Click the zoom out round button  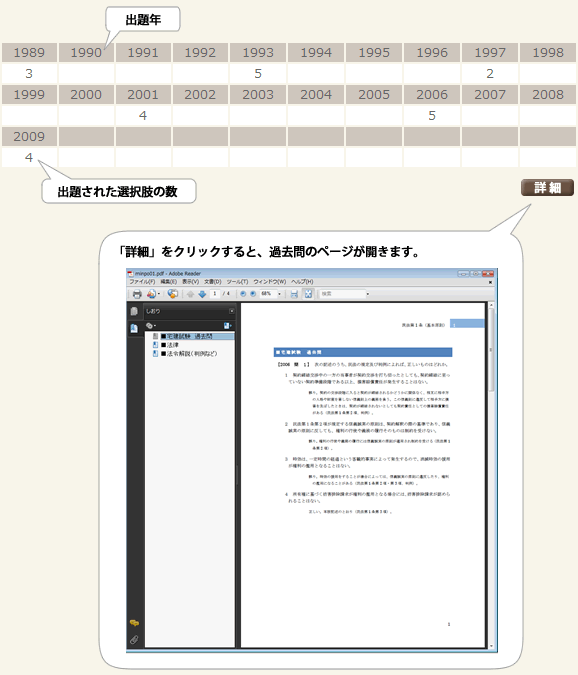(243, 294)
